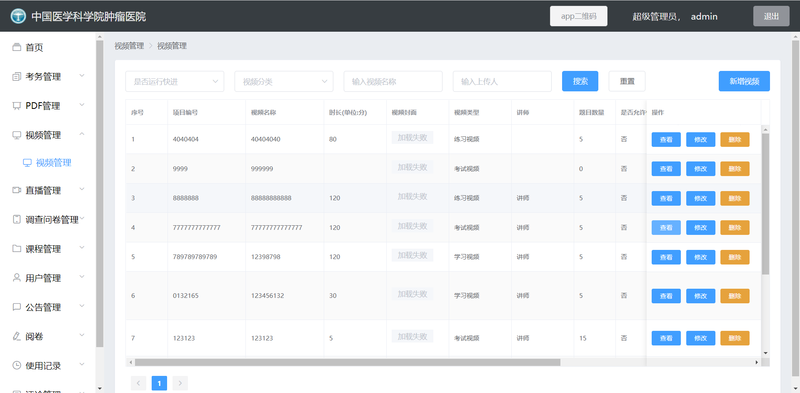Click 删除 for row 4040404
This screenshot has height=393, width=800.
735,139
